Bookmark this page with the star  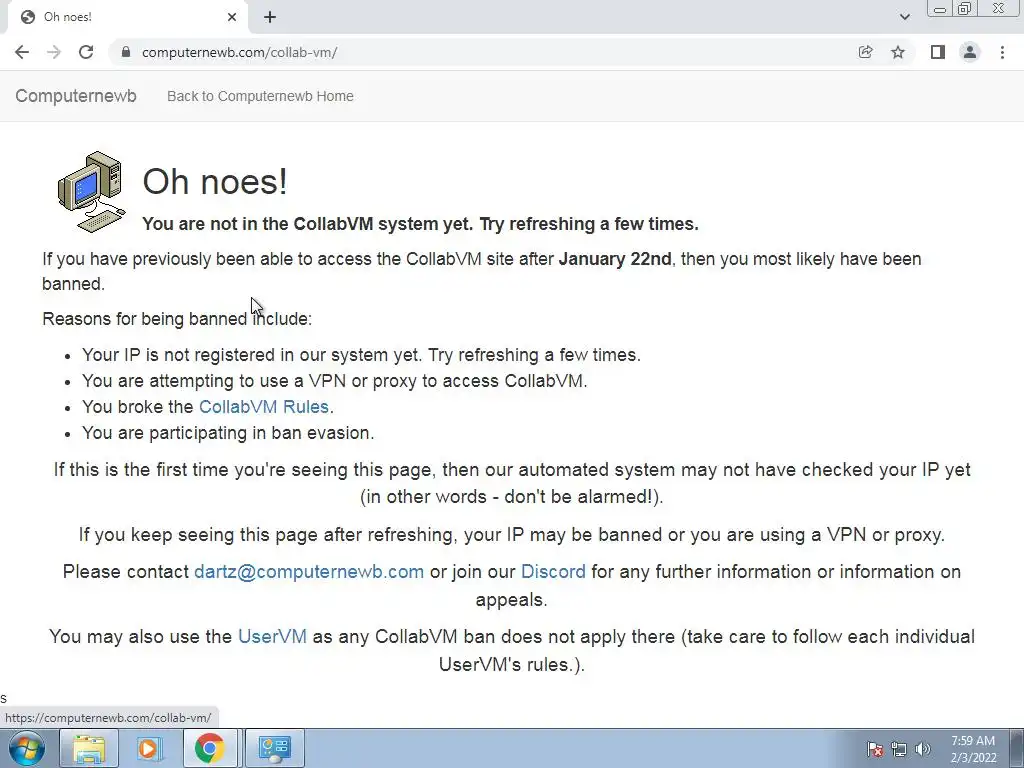tap(898, 52)
